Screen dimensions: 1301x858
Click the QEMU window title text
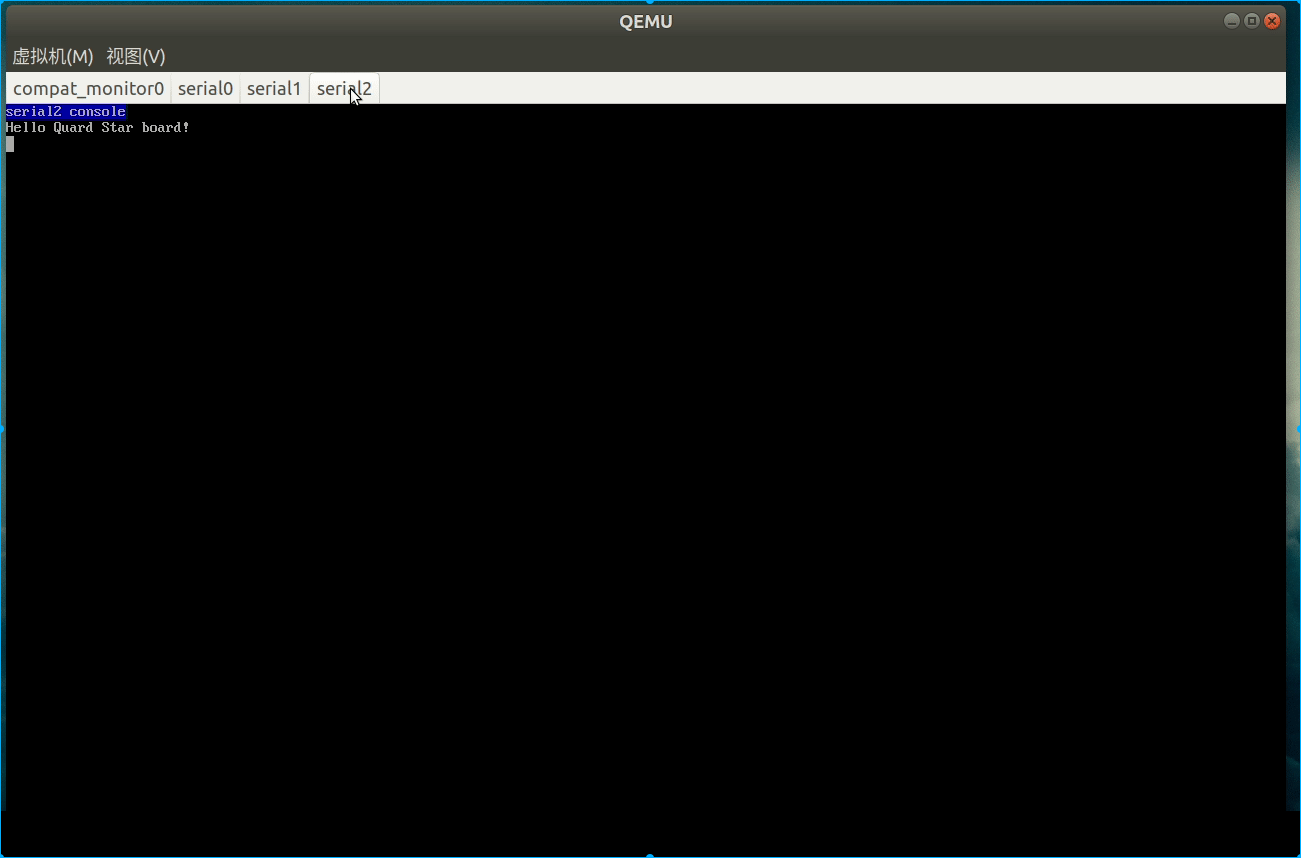pos(645,20)
